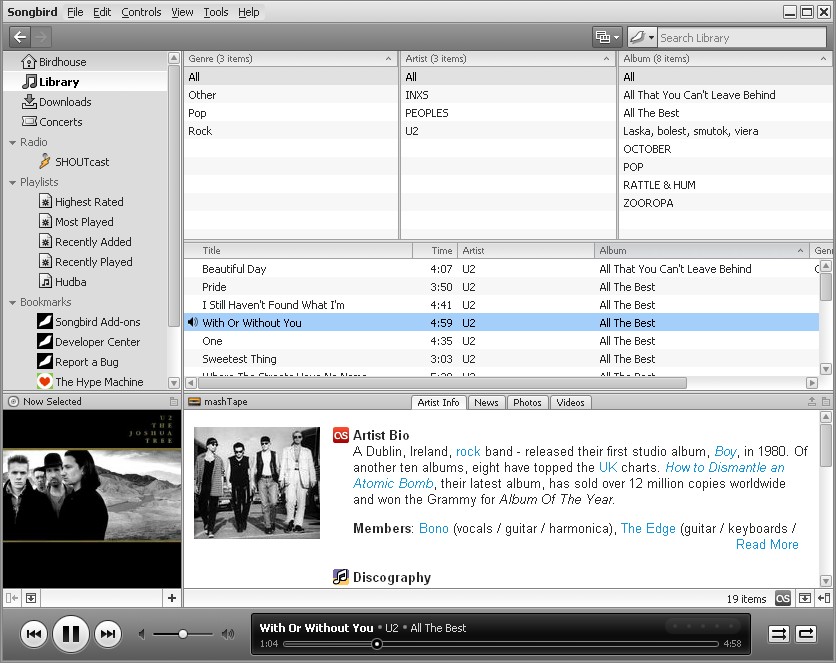This screenshot has height=663, width=836.
Task: Open The Edge link
Action: tap(648, 528)
